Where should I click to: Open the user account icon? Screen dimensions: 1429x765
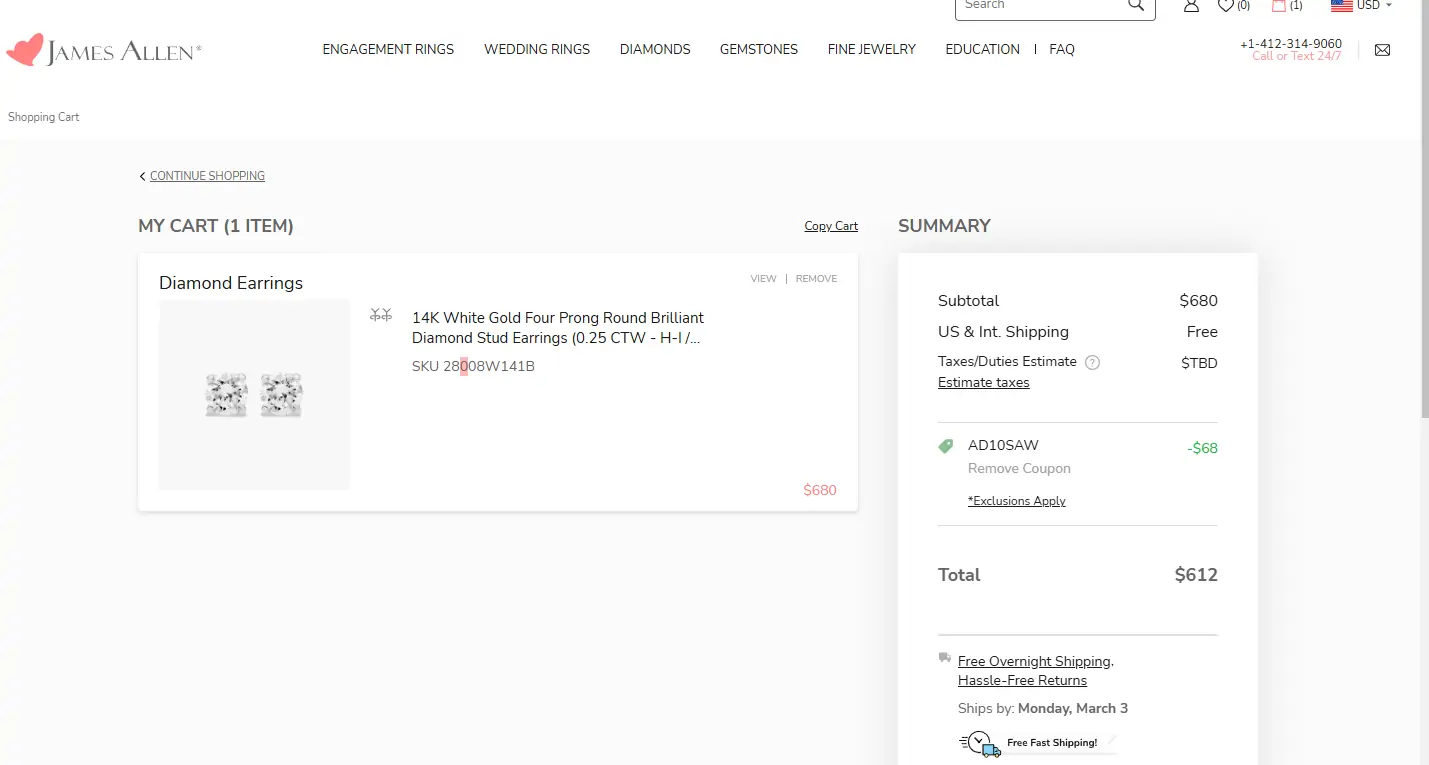click(1191, 6)
